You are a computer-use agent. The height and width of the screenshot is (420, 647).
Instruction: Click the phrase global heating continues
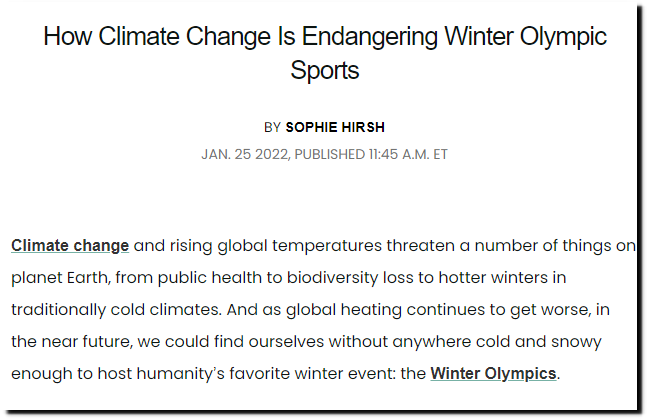click(385, 310)
